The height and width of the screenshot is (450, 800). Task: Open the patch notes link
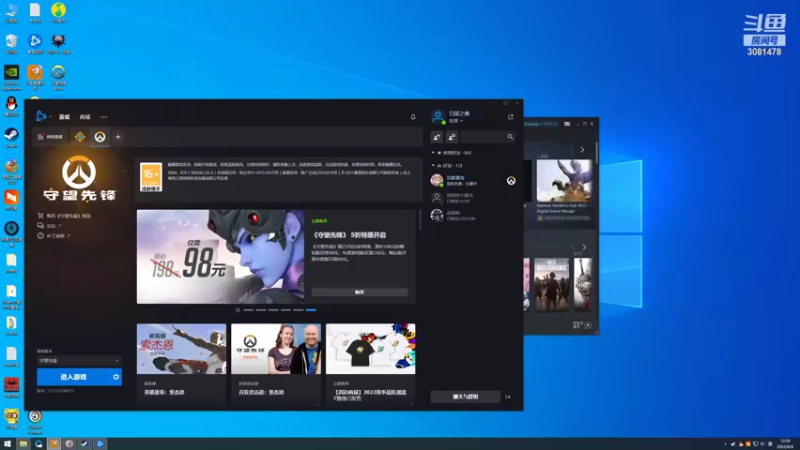(54, 236)
